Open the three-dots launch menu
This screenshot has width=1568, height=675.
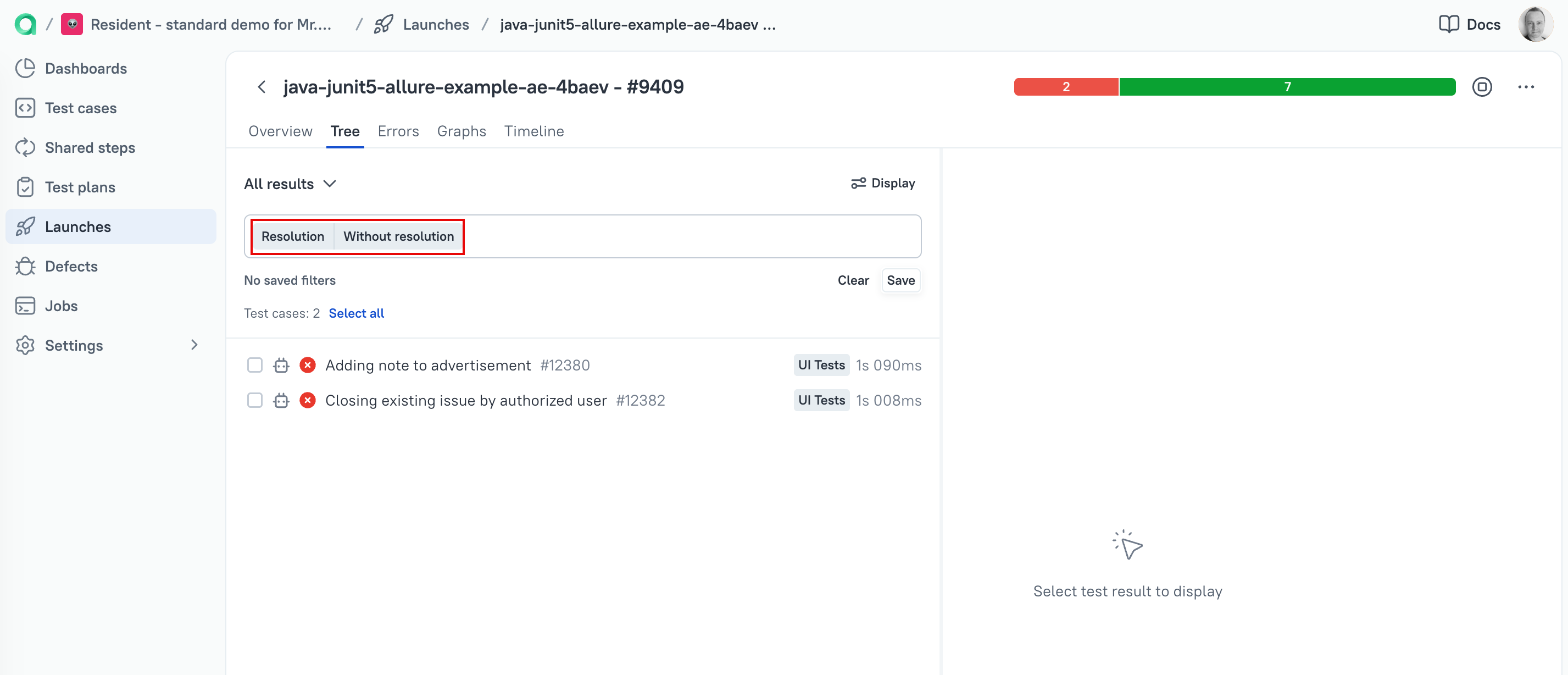pos(1525,86)
